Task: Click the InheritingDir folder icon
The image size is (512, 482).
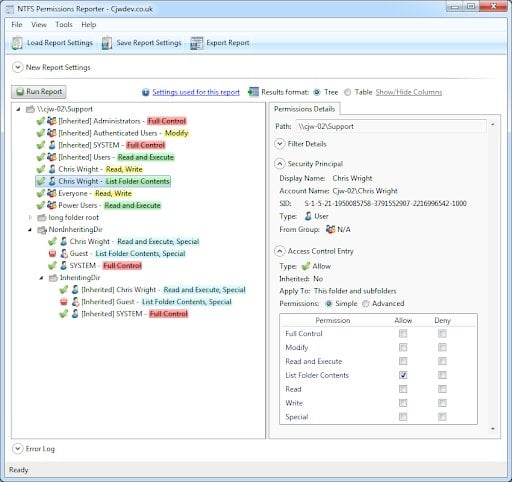Action: click(x=53, y=278)
